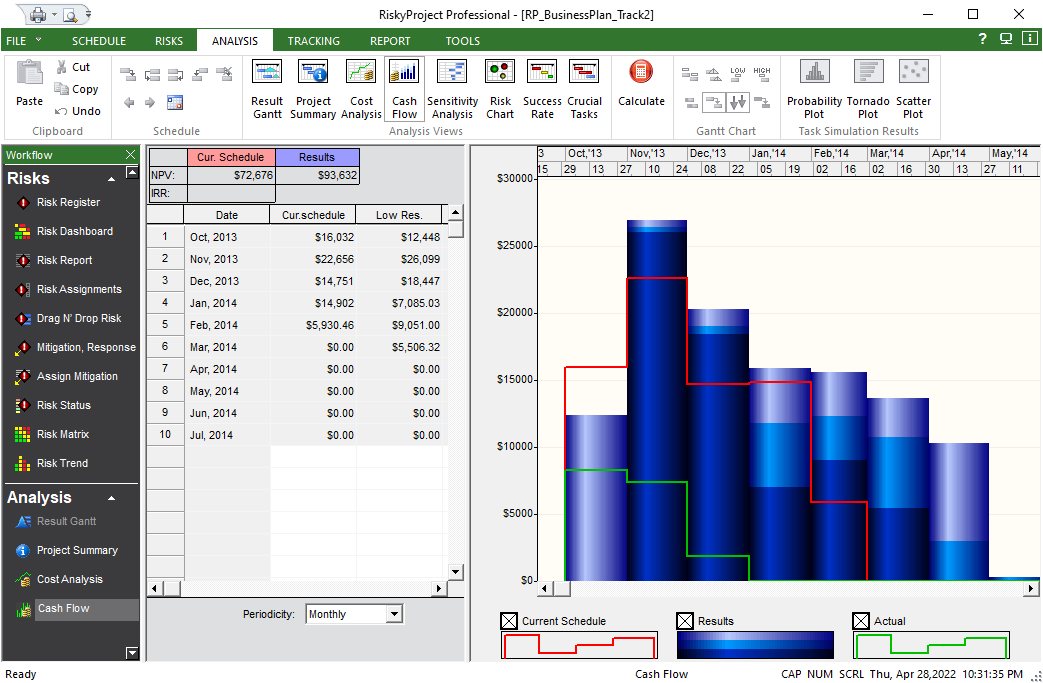Open the Crucial Tasks view
The height and width of the screenshot is (683, 1043).
[584, 89]
